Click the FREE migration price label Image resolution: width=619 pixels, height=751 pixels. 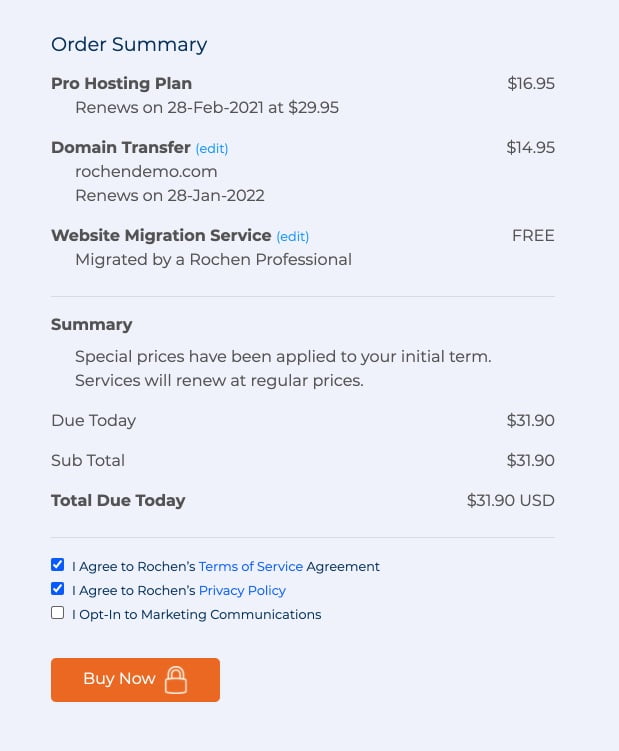533,235
